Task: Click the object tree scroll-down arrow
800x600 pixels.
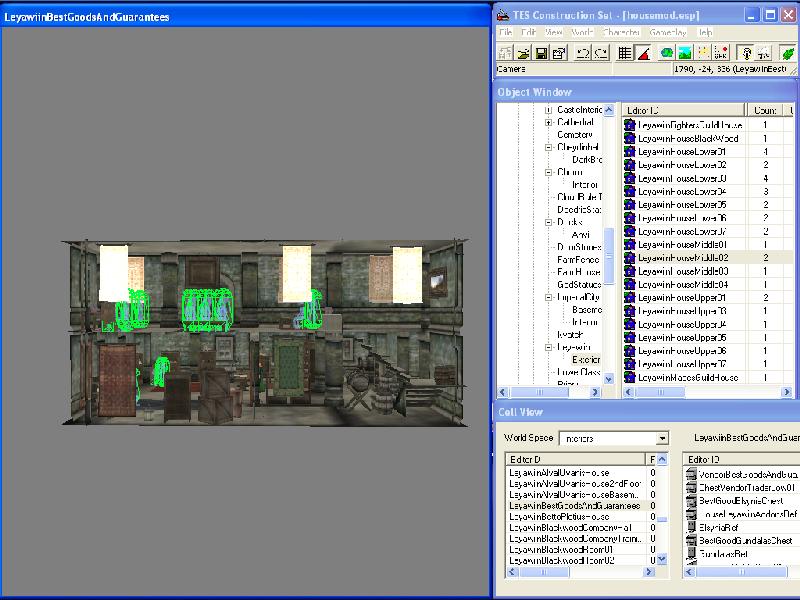Action: [x=609, y=379]
